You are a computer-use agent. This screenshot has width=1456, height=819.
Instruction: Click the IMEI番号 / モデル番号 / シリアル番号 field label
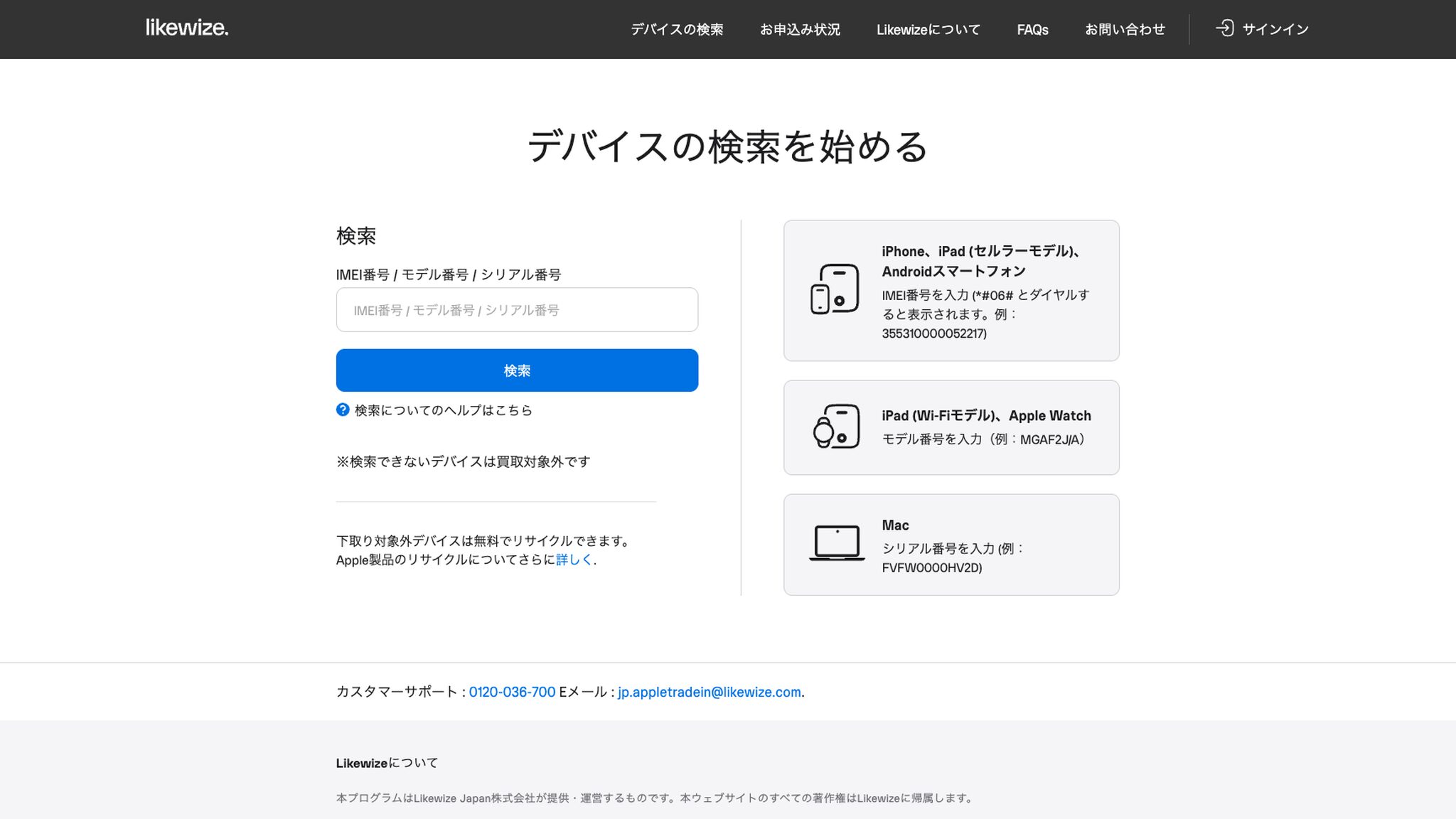(x=449, y=274)
